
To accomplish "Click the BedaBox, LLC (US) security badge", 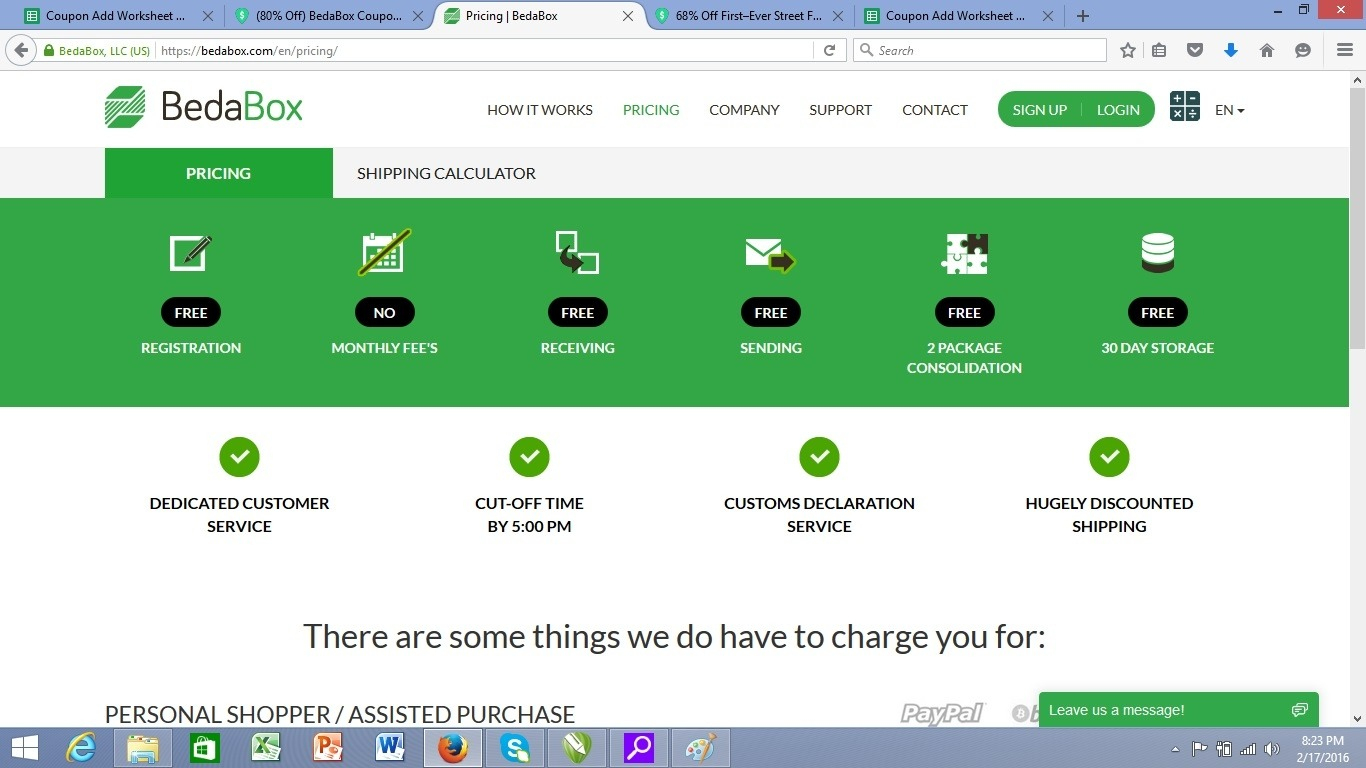I will [x=97, y=50].
